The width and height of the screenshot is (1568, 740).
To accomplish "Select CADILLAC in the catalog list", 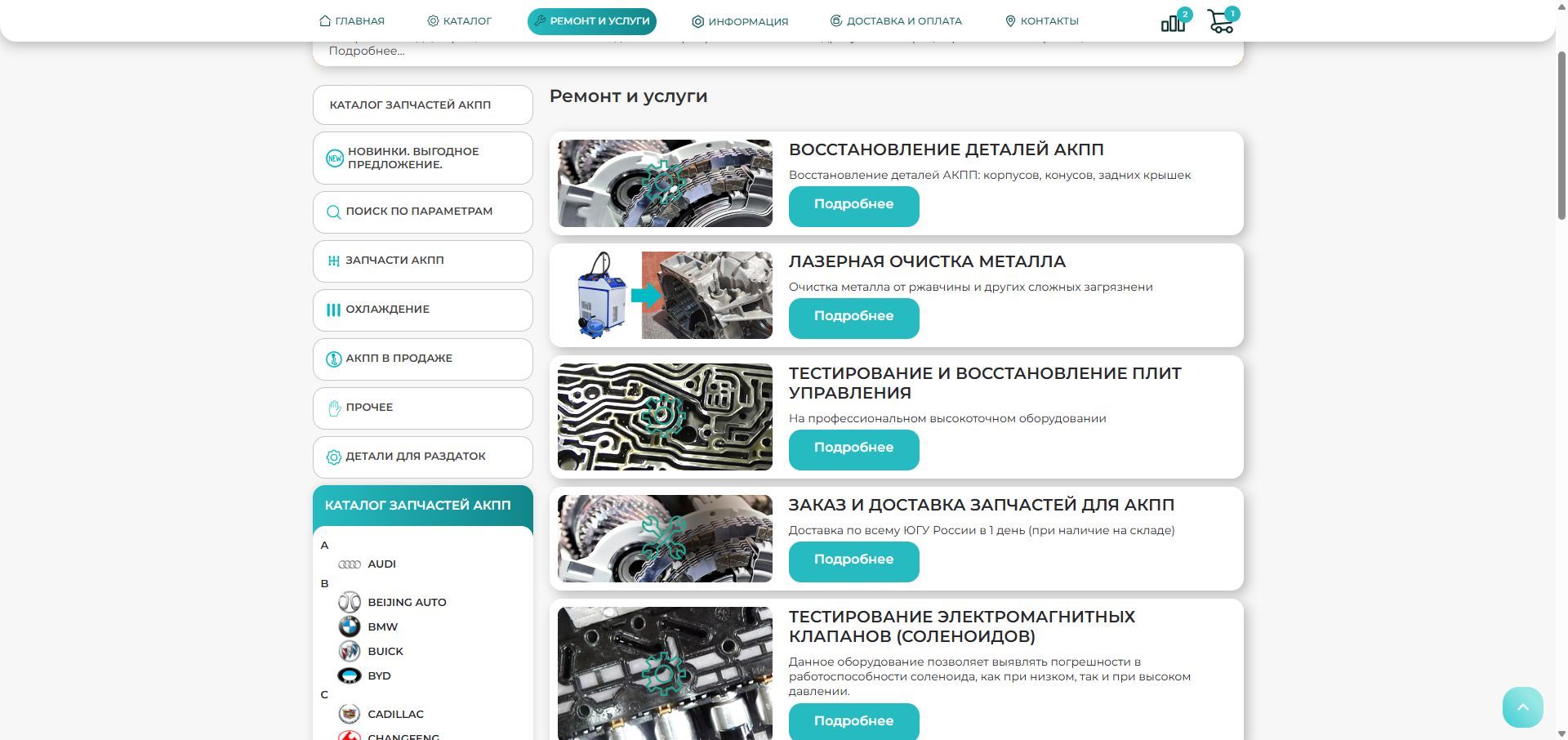I will click(395, 715).
